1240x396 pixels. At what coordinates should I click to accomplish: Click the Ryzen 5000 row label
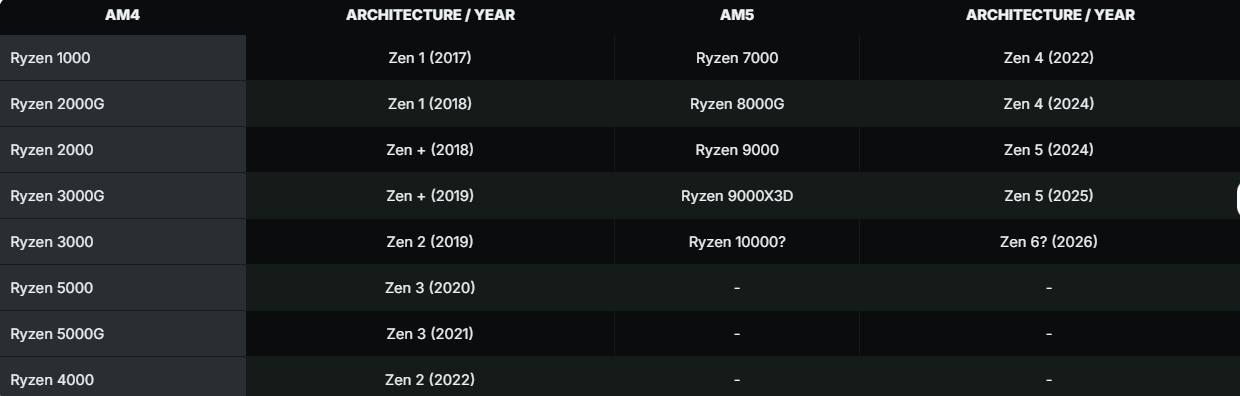click(x=123, y=288)
